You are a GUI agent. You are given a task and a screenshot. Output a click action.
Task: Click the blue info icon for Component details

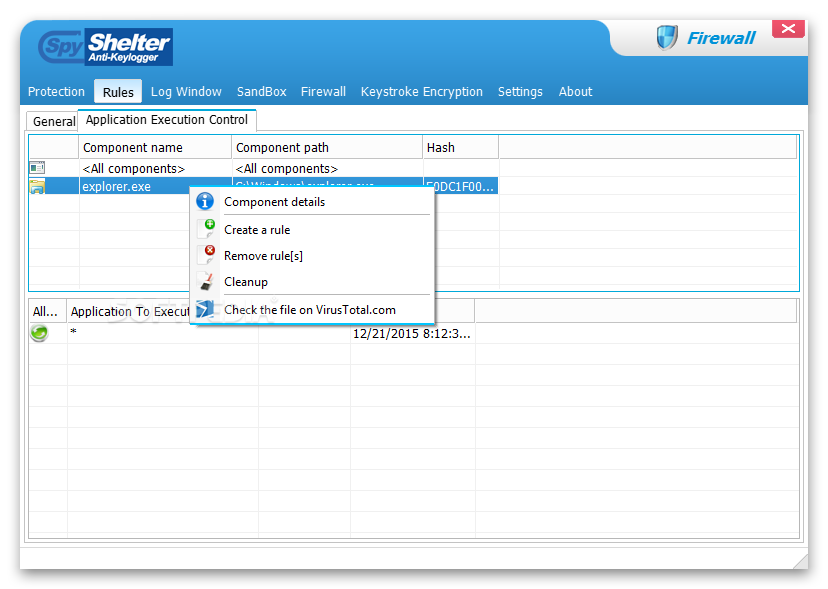pyautogui.click(x=205, y=201)
